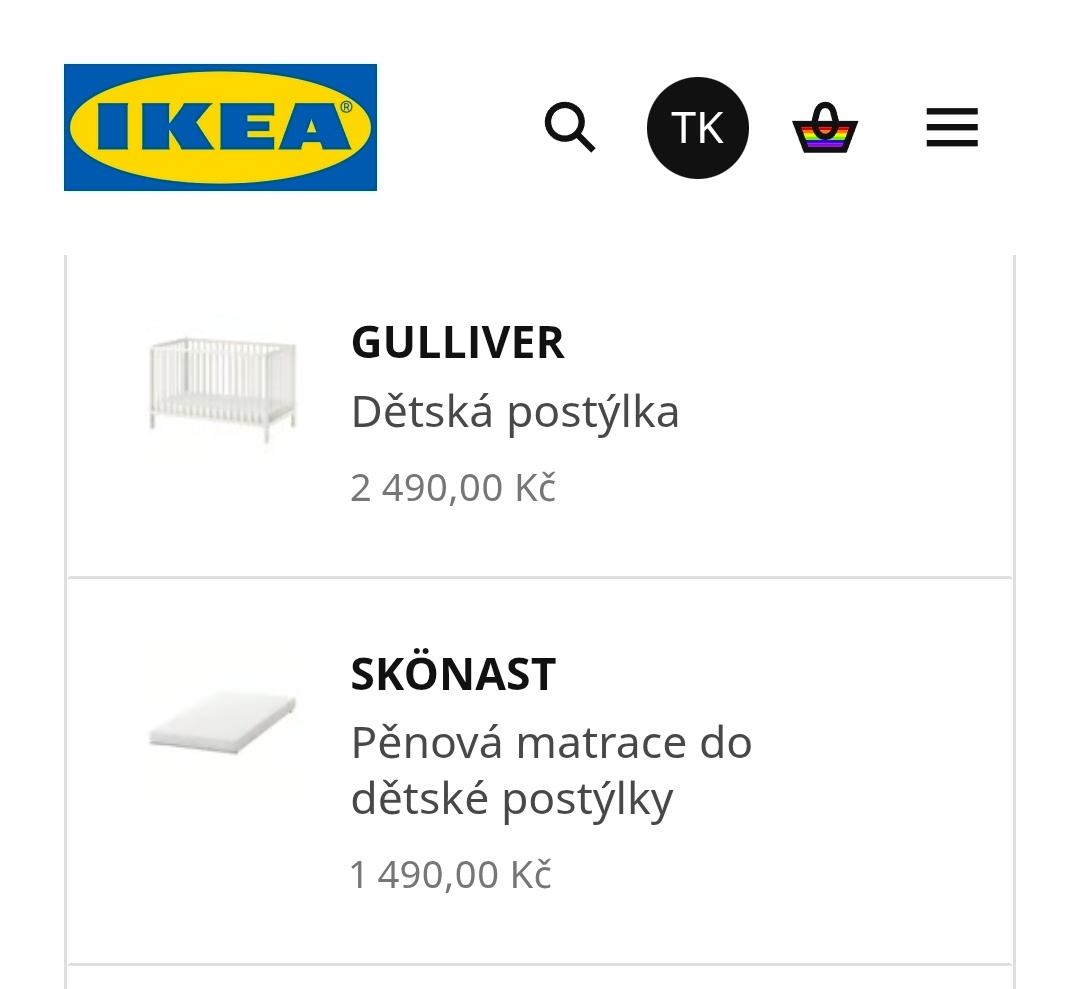Open navigation via the three-line menu icon
The width and height of the screenshot is (1080, 989).
pos(951,127)
